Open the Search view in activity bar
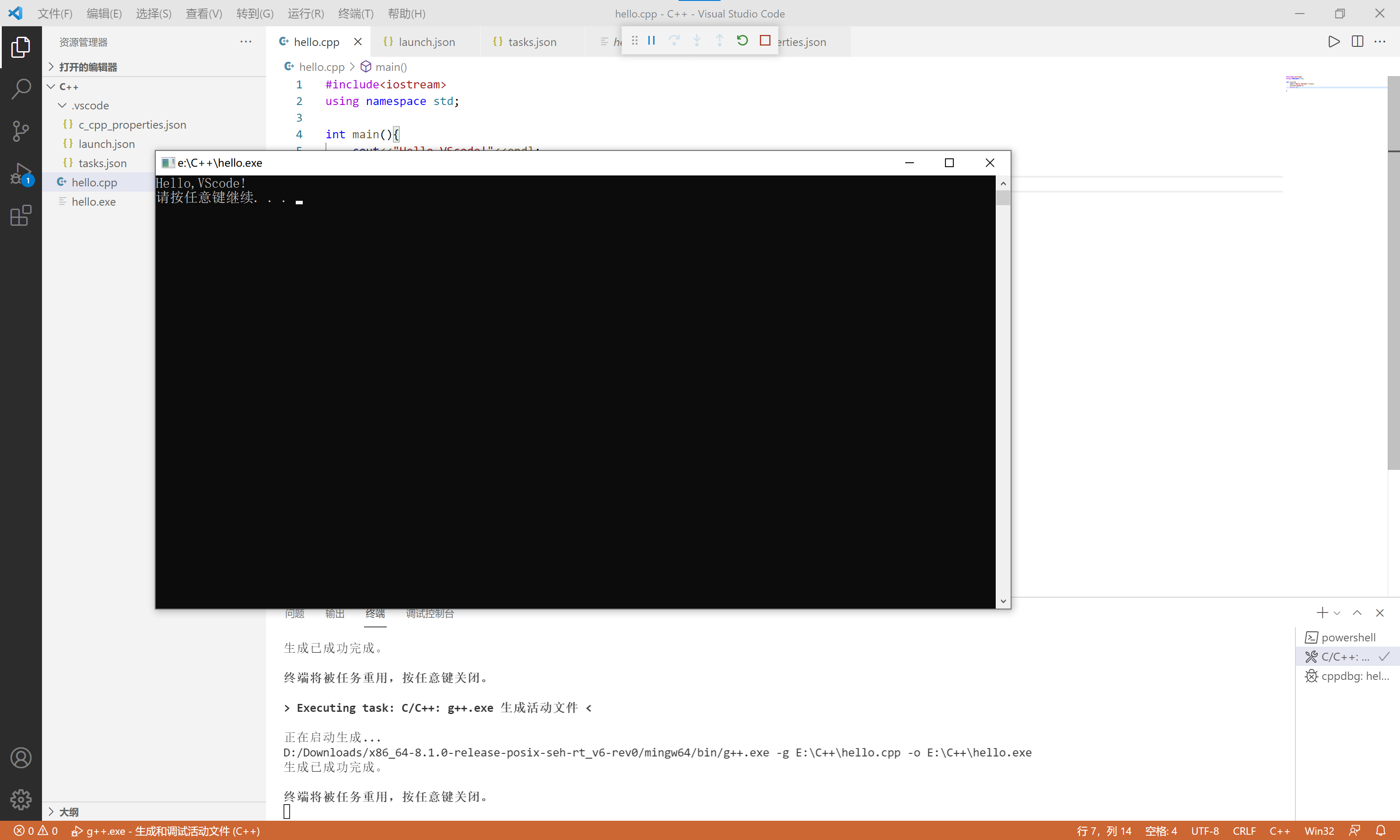The width and height of the screenshot is (1400, 840). coord(21,89)
